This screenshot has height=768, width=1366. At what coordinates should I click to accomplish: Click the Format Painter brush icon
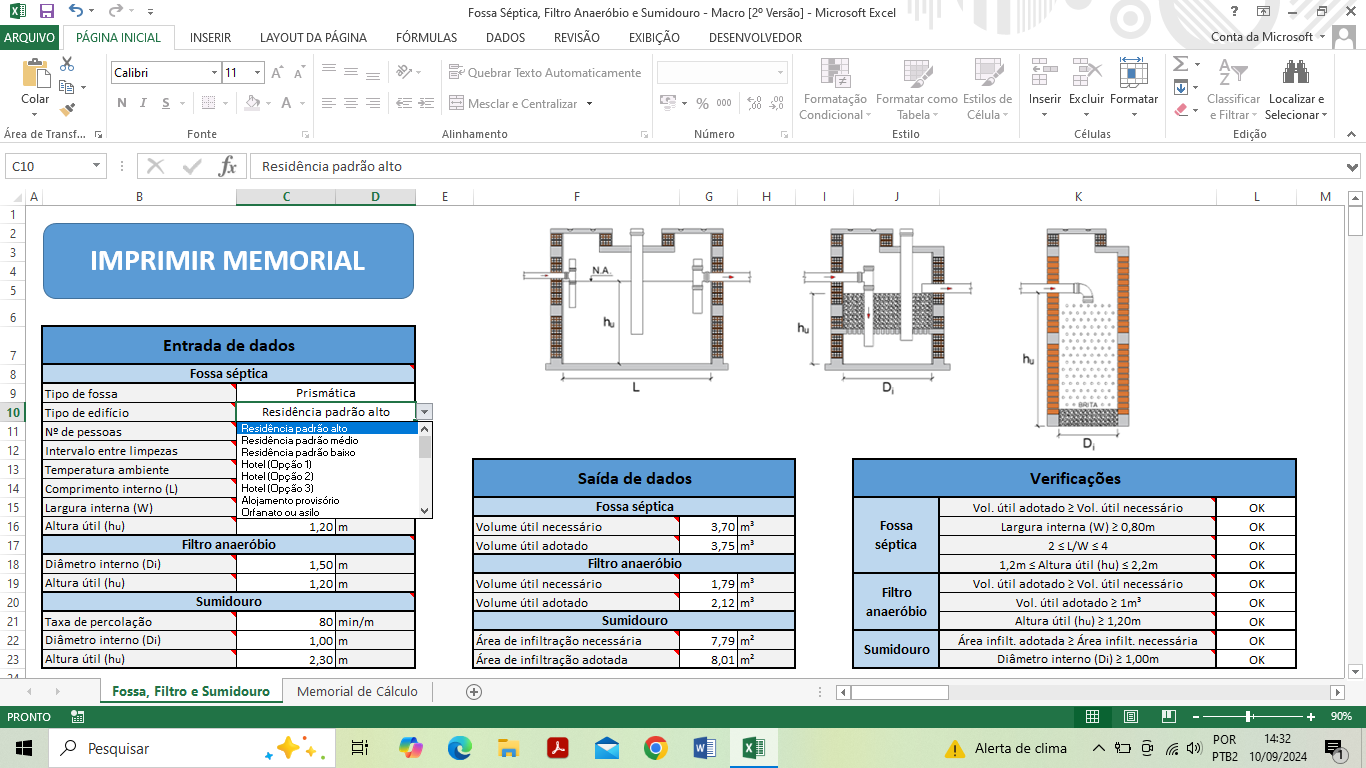tap(67, 110)
